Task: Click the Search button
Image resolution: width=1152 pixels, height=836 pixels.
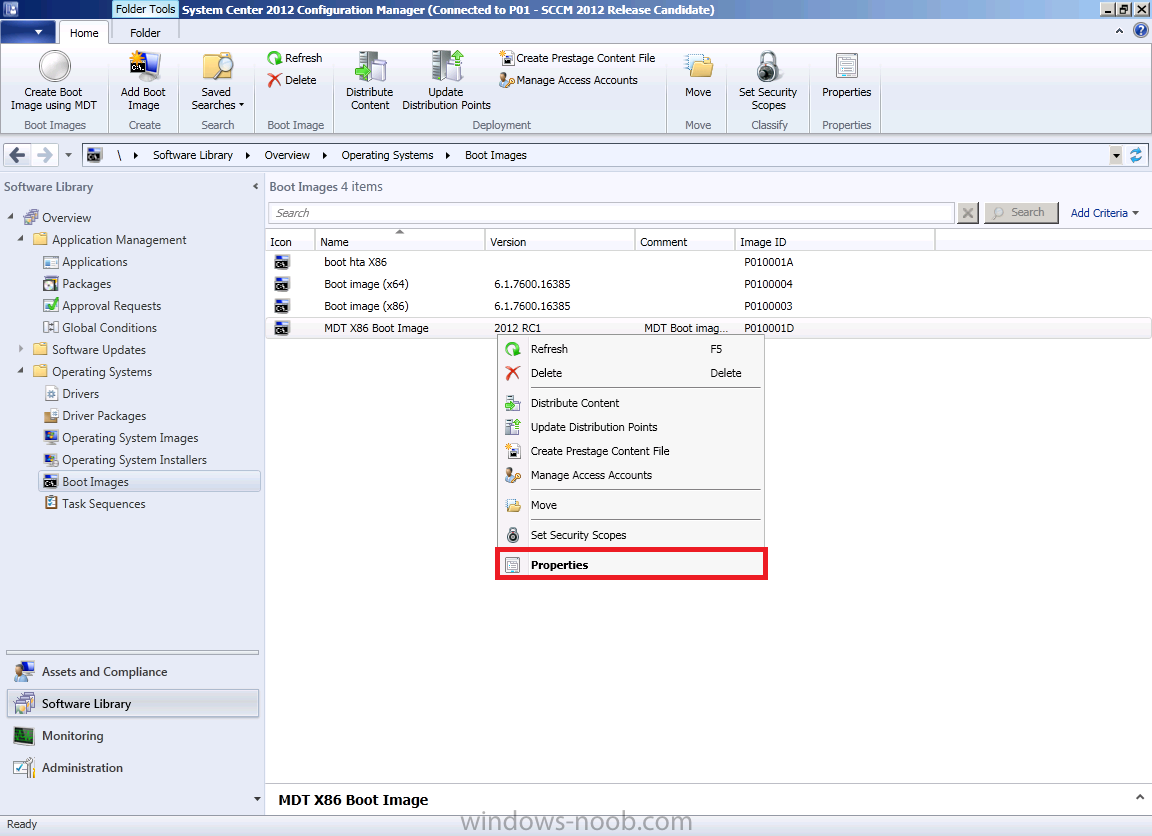Action: (1021, 213)
